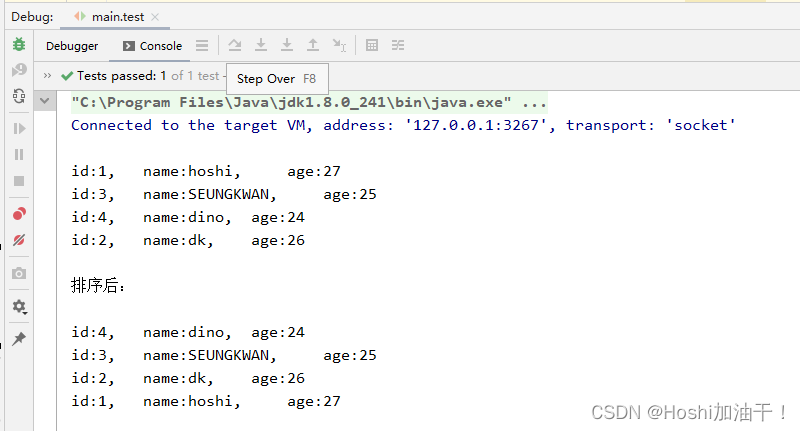Click the layout hamburger icon after Console
The image size is (800, 431).
click(202, 46)
